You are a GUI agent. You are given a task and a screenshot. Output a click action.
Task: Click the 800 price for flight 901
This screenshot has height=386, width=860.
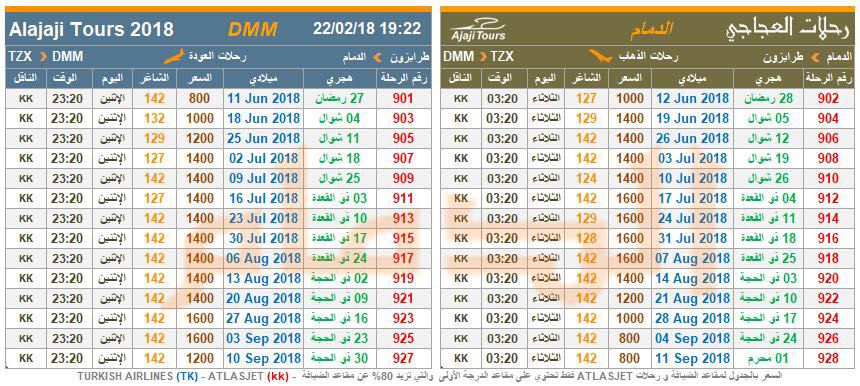[200, 99]
